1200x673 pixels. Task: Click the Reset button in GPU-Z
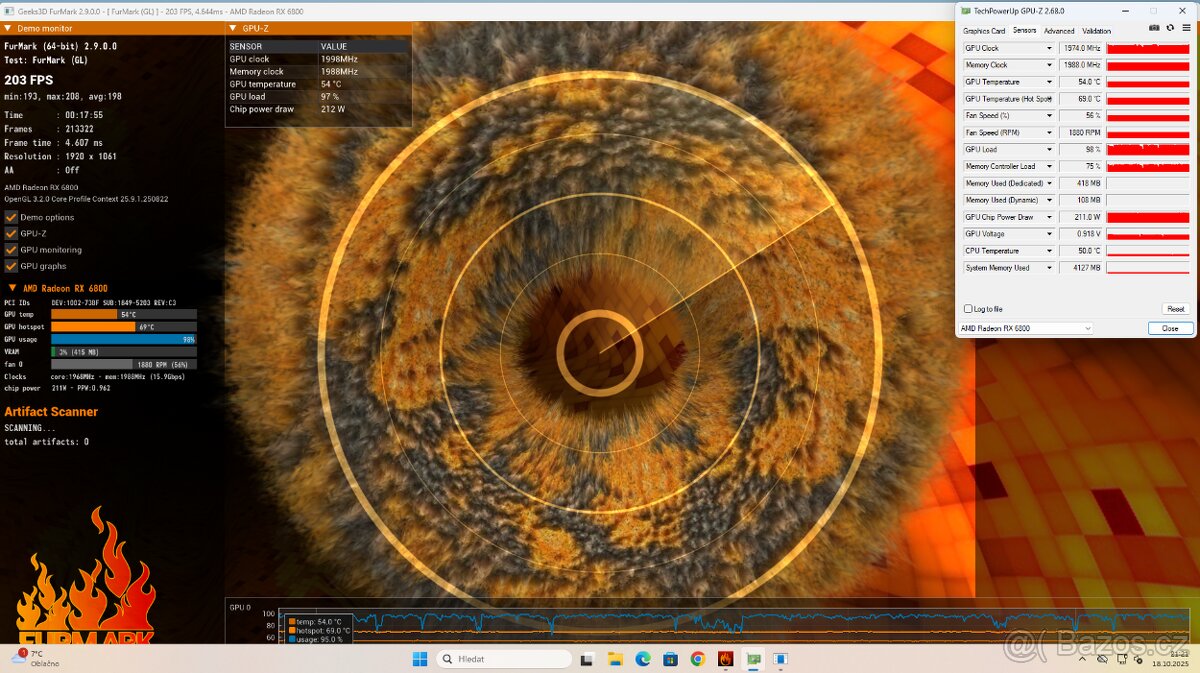[x=1176, y=309]
